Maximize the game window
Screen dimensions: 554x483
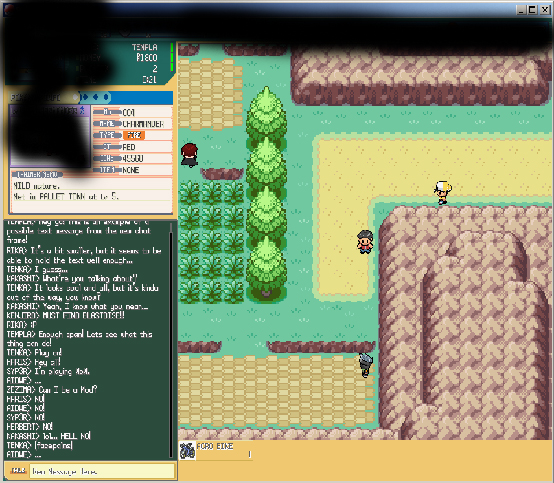(532, 10)
